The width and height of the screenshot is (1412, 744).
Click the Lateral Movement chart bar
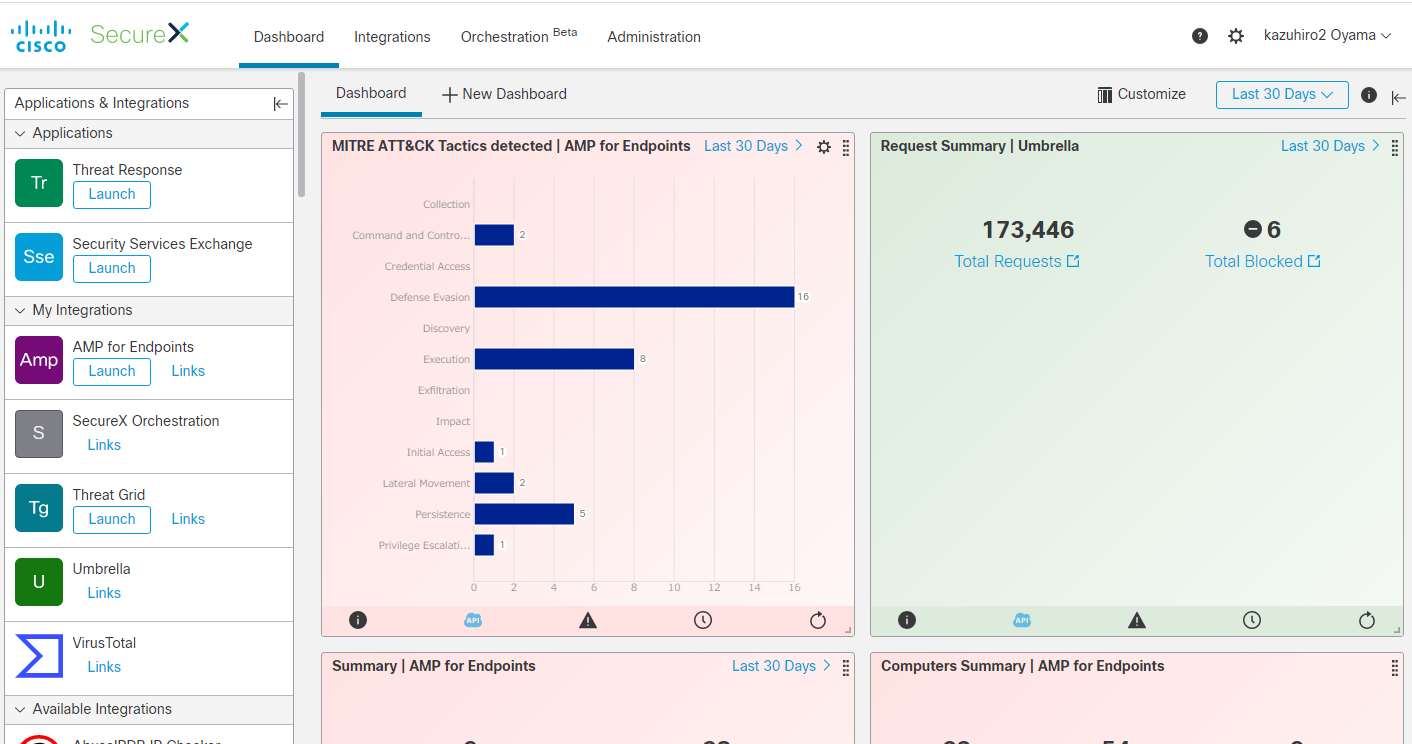[x=494, y=483]
